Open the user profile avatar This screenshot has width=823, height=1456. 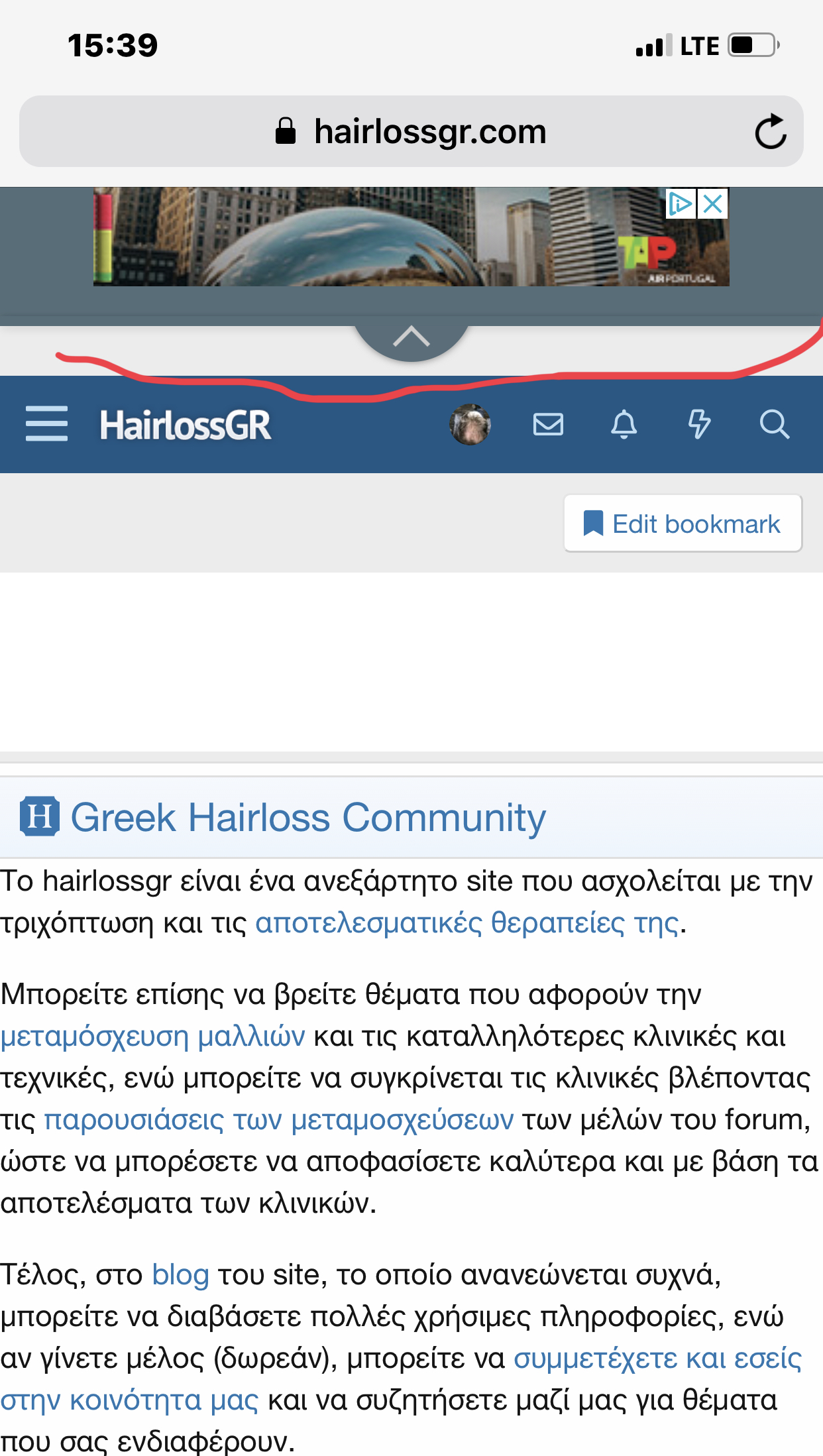pyautogui.click(x=470, y=424)
